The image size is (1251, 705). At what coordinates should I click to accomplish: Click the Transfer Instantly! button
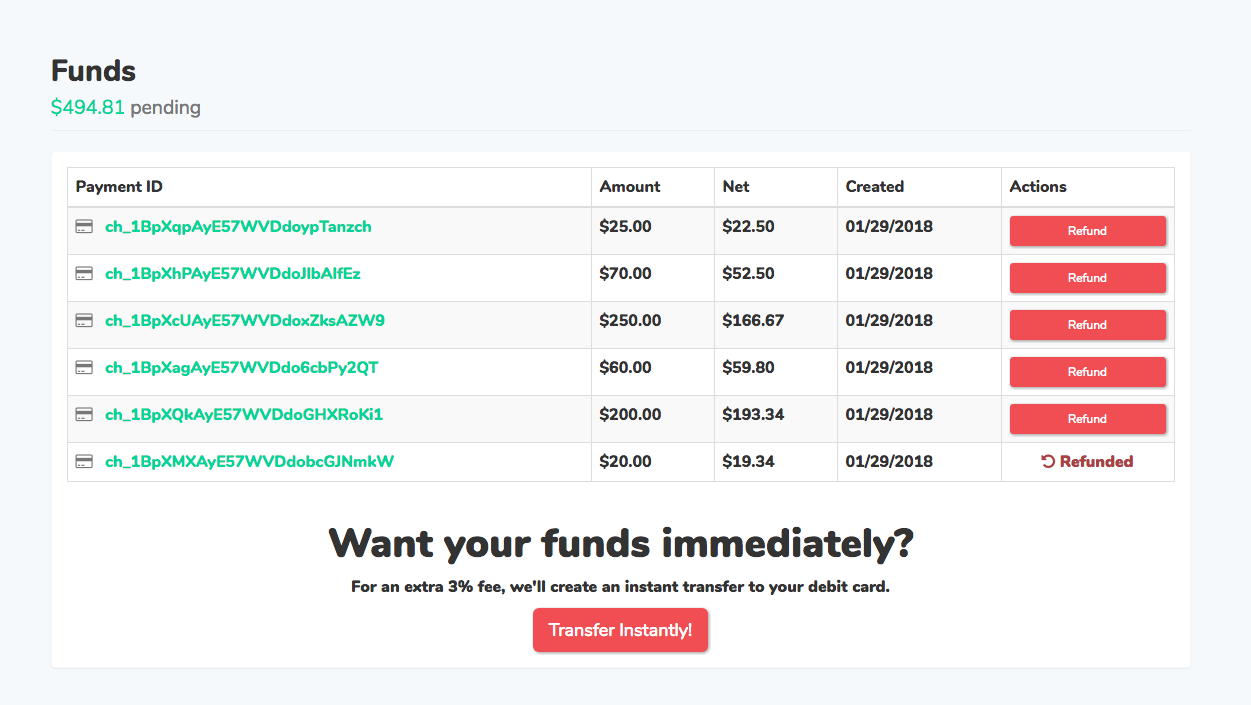[620, 630]
